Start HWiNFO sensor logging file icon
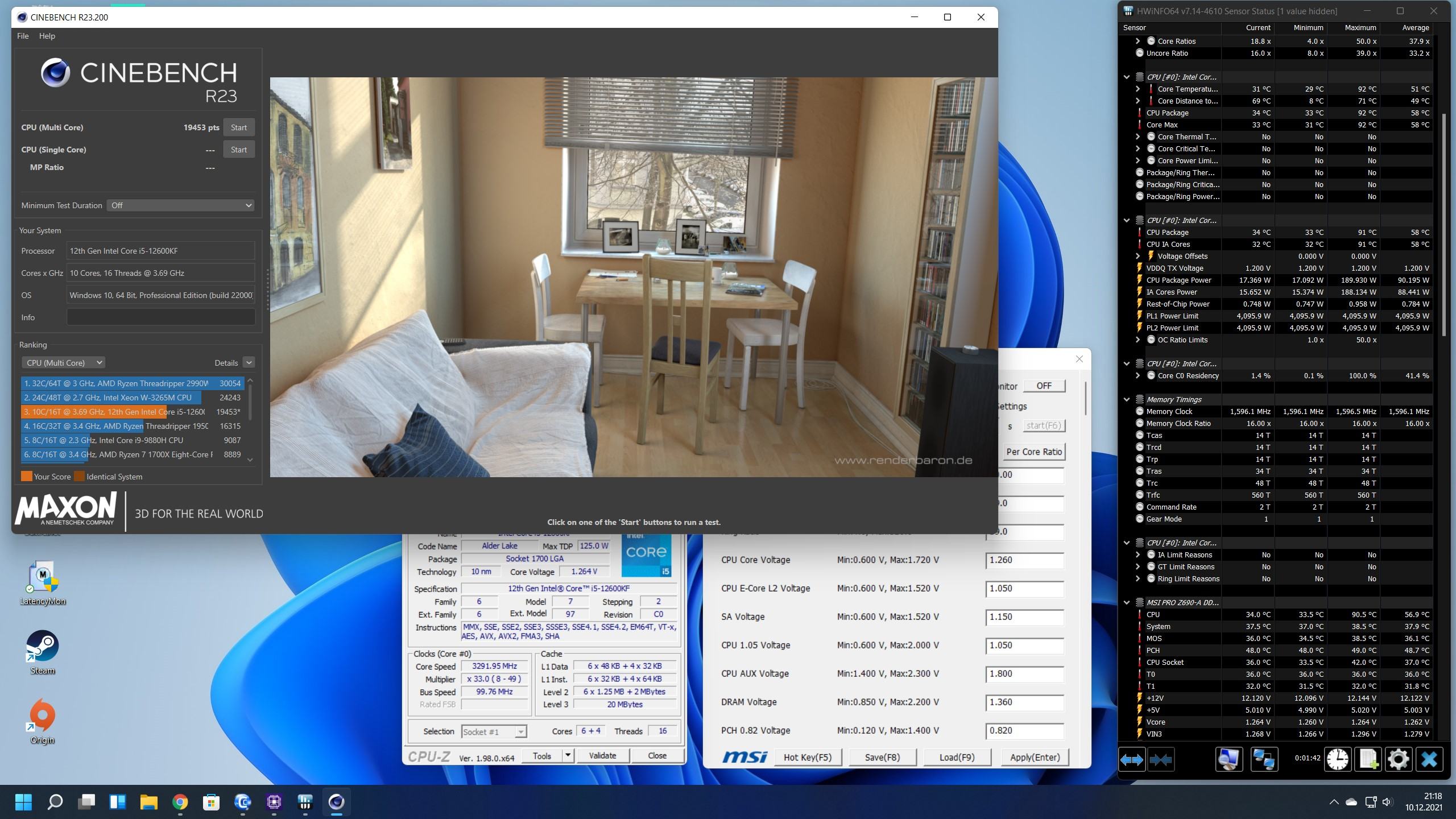 point(1368,759)
